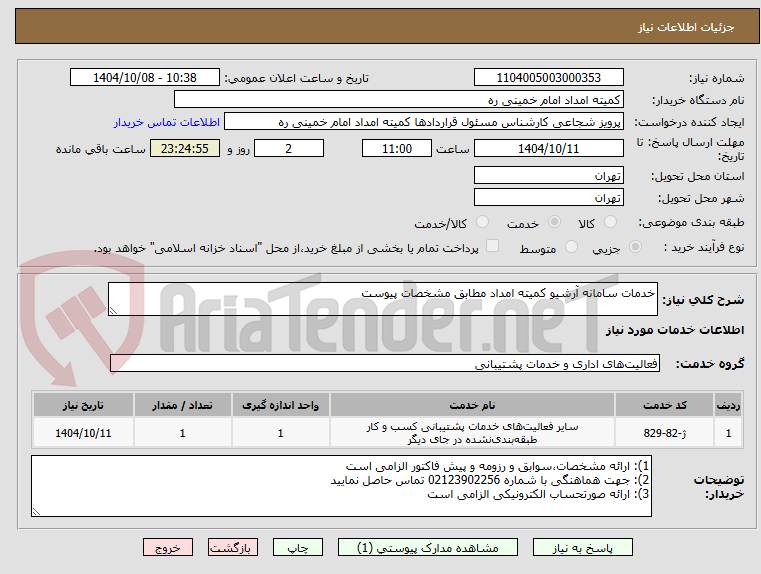Click the ایجاد کننده درخواست field
The image size is (761, 574).
point(424,122)
